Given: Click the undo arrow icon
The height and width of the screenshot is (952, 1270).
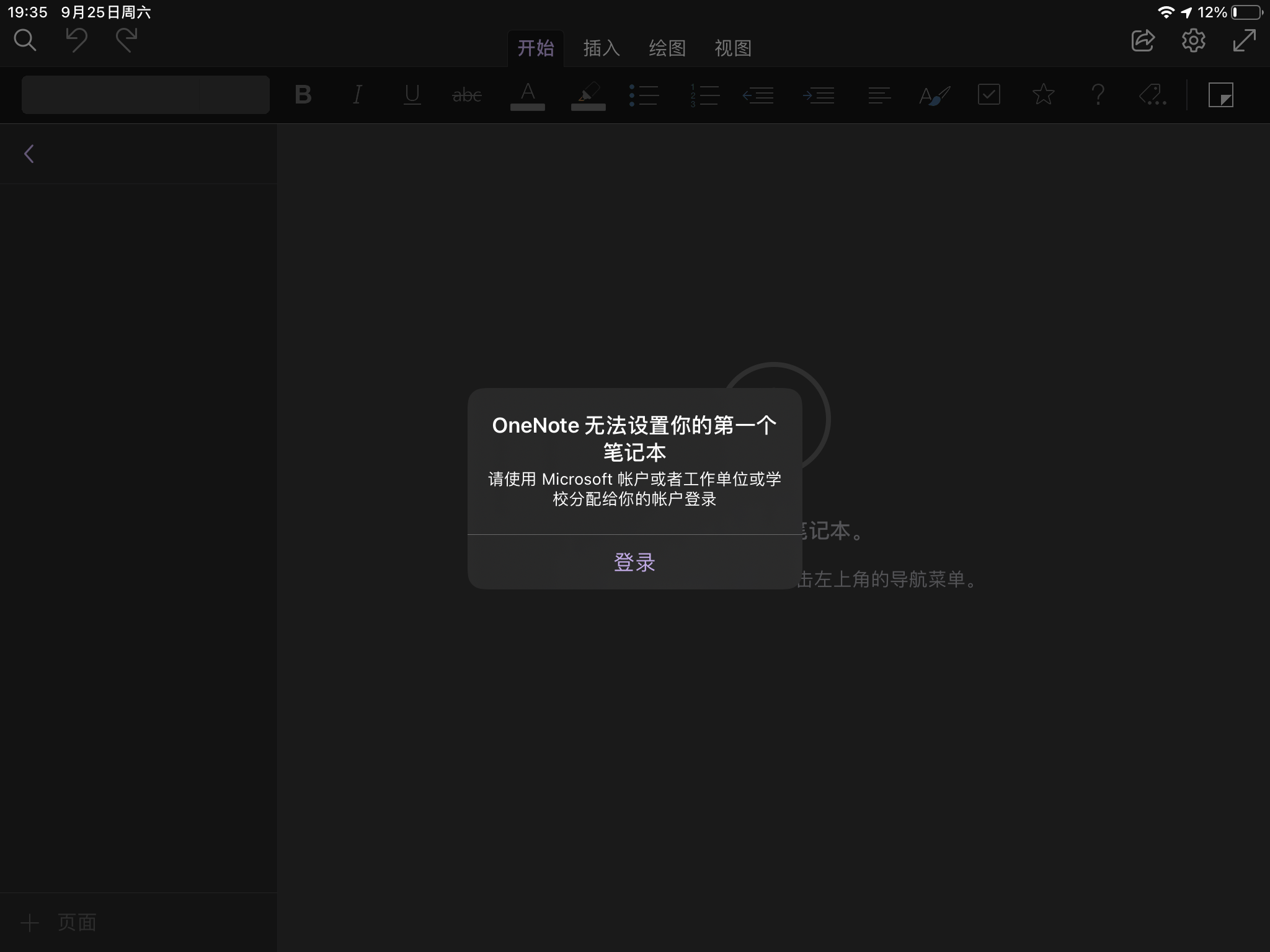Looking at the screenshot, I should click(x=76, y=41).
